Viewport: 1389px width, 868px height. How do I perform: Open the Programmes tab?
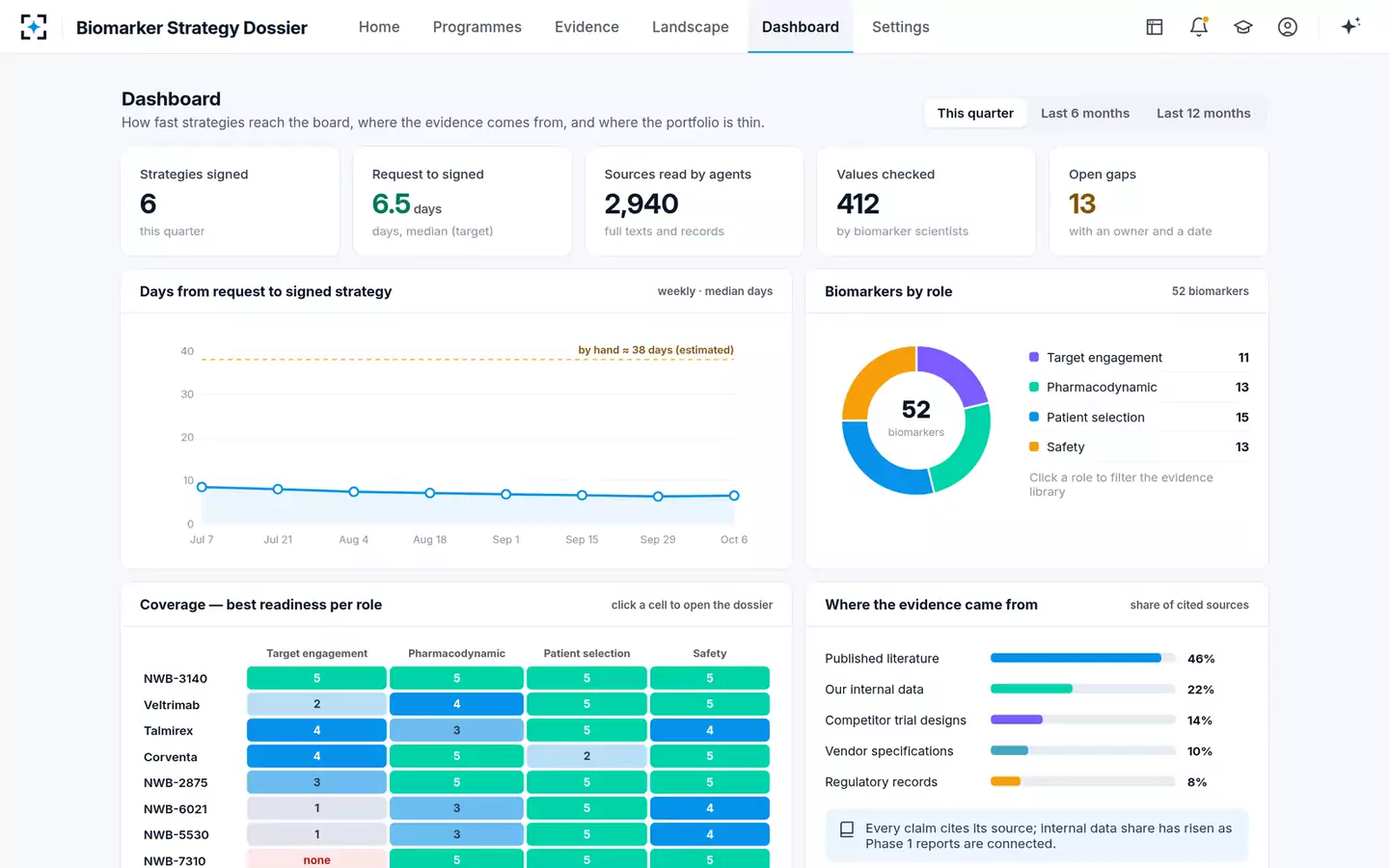[477, 27]
